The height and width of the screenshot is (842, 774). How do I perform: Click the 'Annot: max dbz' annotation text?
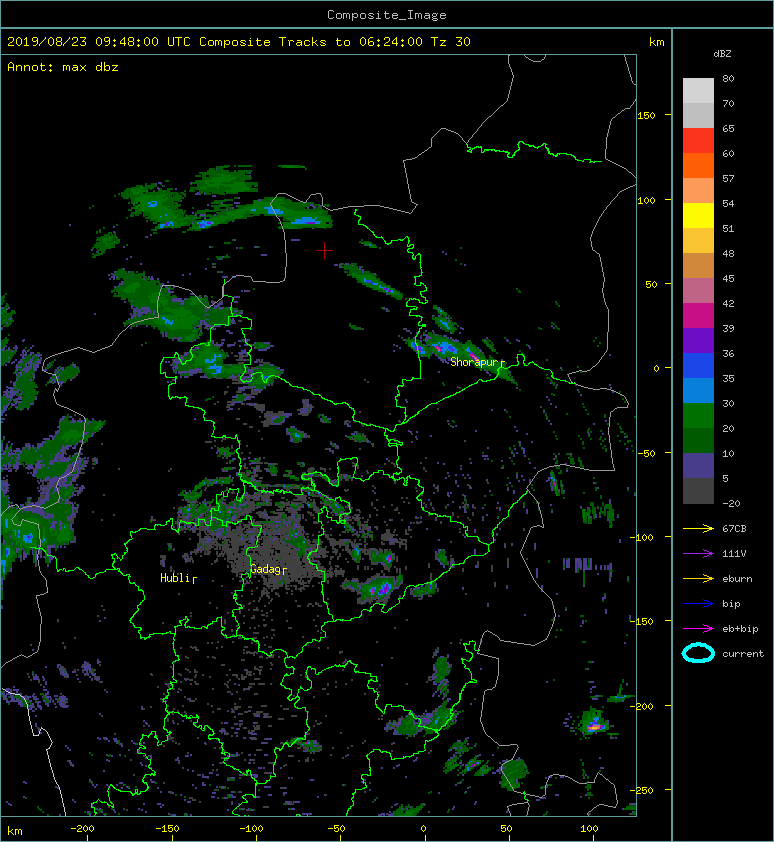pos(63,67)
